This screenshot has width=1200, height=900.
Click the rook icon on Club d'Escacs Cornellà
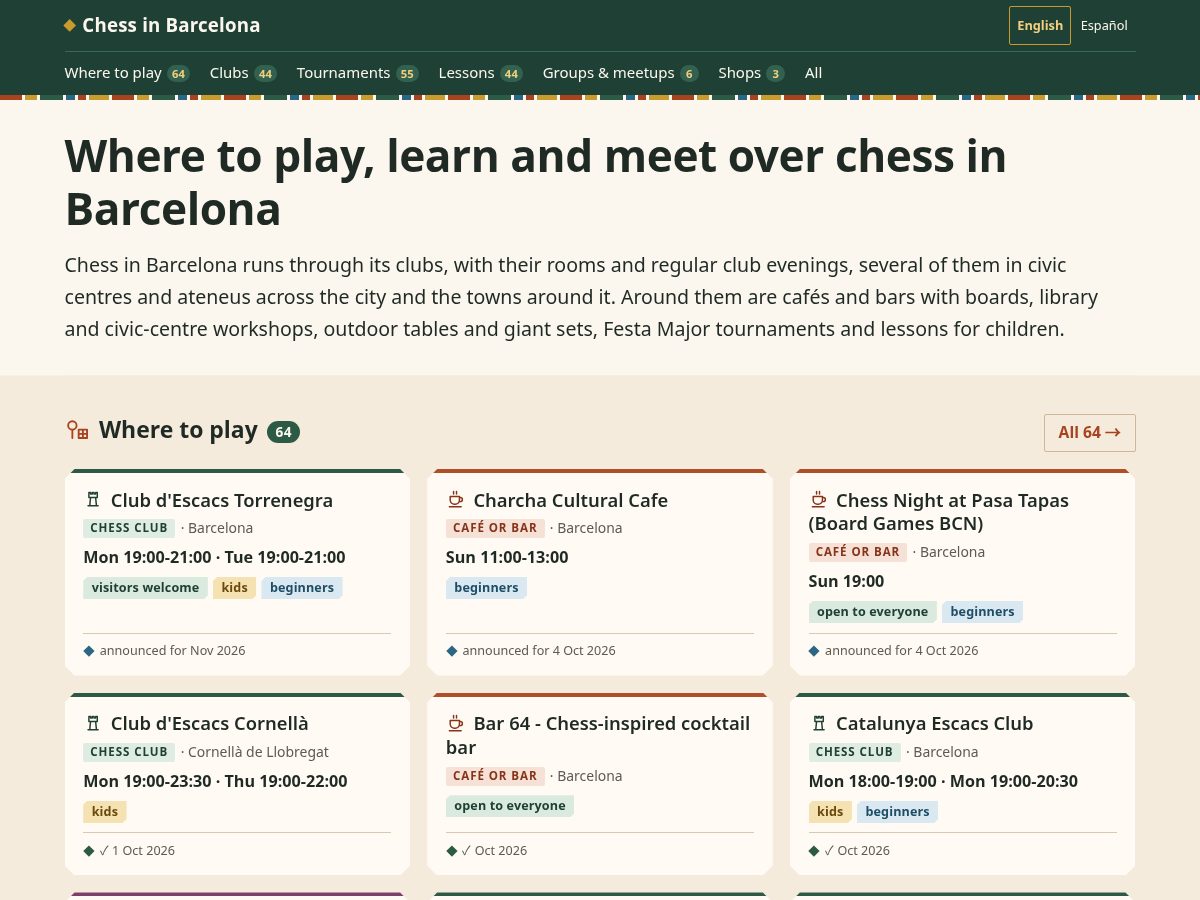click(93, 723)
